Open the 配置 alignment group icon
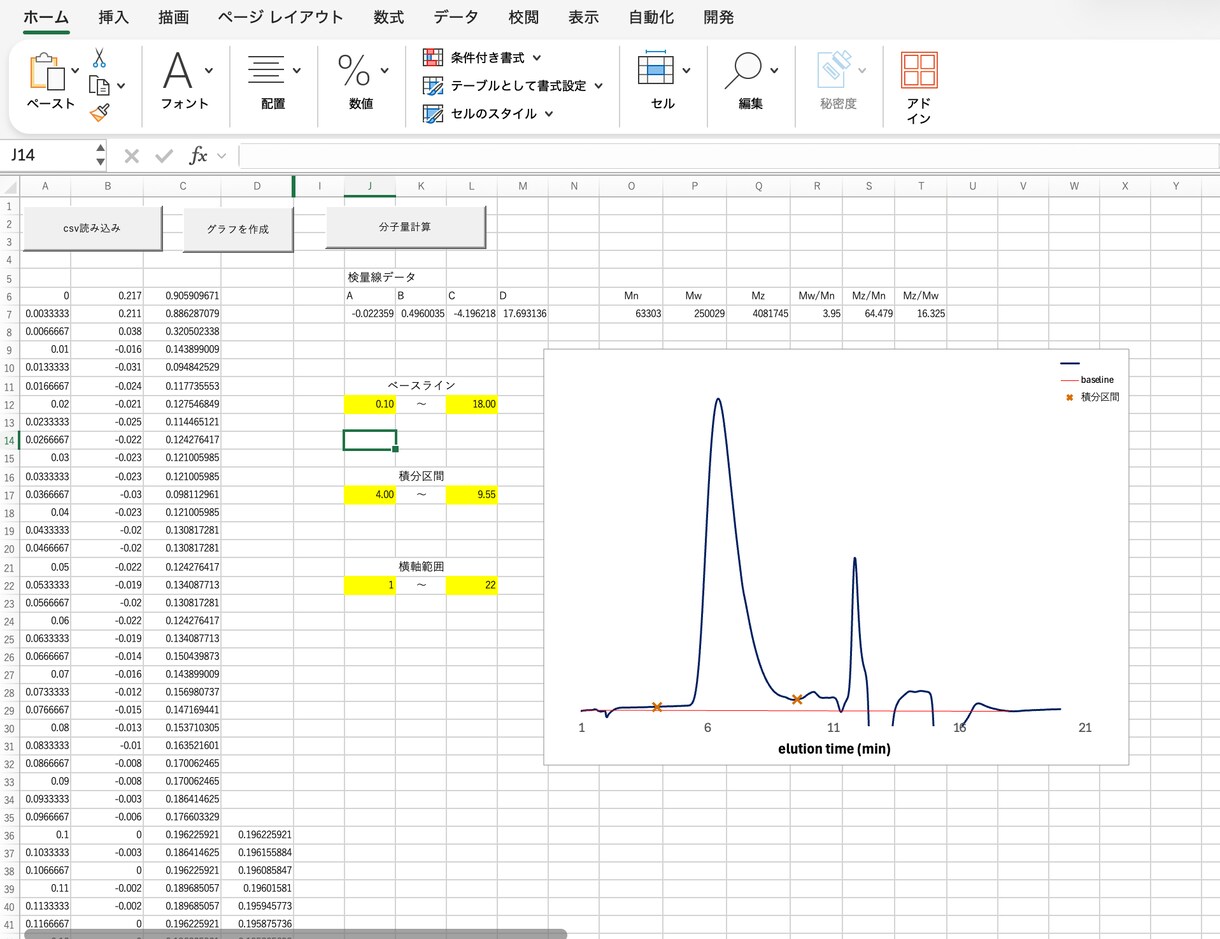1220x939 pixels. tap(265, 70)
